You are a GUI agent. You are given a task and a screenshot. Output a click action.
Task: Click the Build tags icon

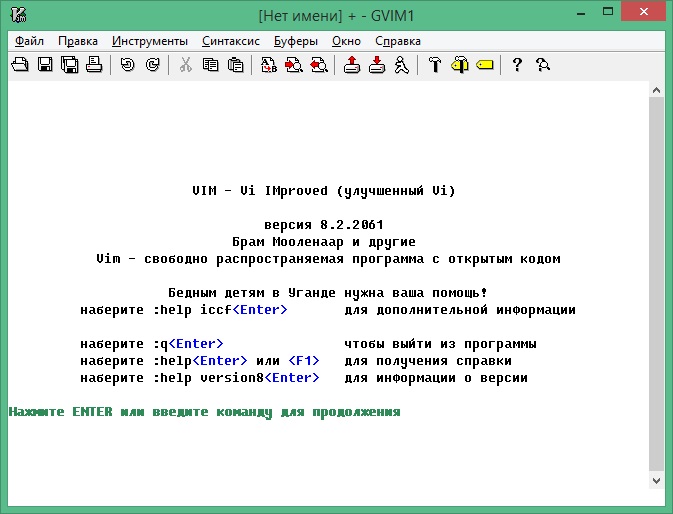pos(460,65)
